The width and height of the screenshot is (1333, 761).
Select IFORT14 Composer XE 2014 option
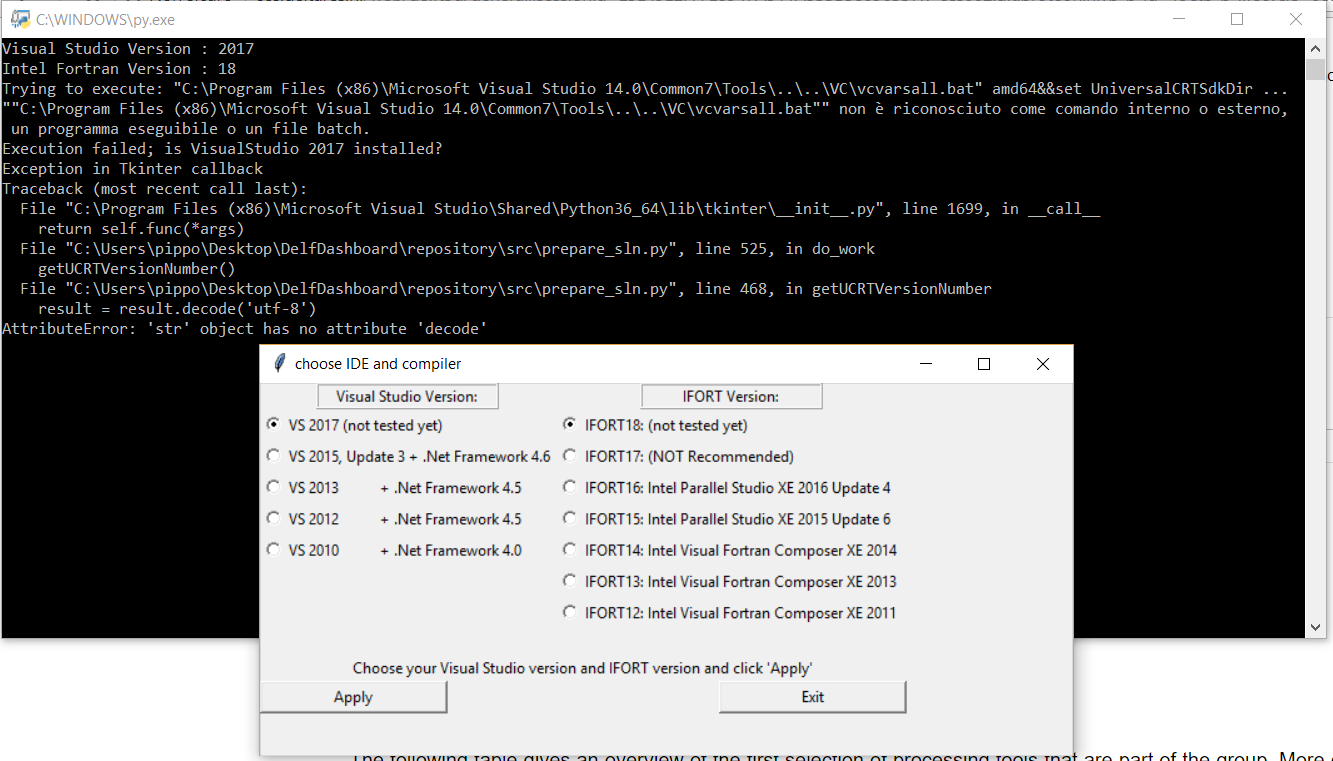(x=570, y=550)
